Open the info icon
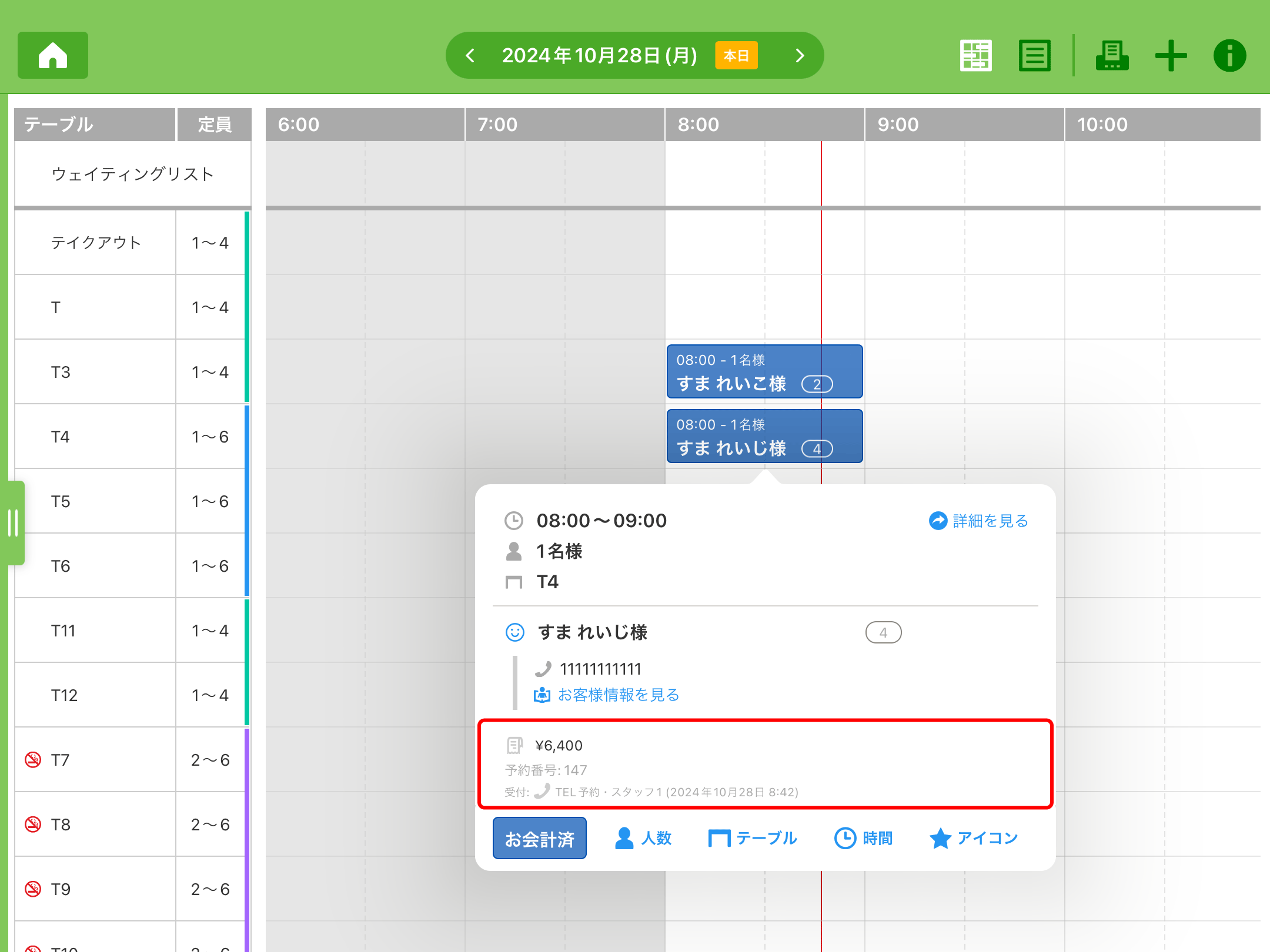Image resolution: width=1270 pixels, height=952 pixels. 1229,55
